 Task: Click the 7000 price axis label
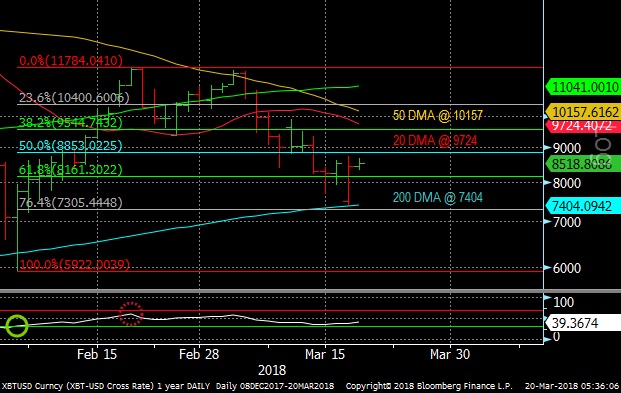(567, 222)
